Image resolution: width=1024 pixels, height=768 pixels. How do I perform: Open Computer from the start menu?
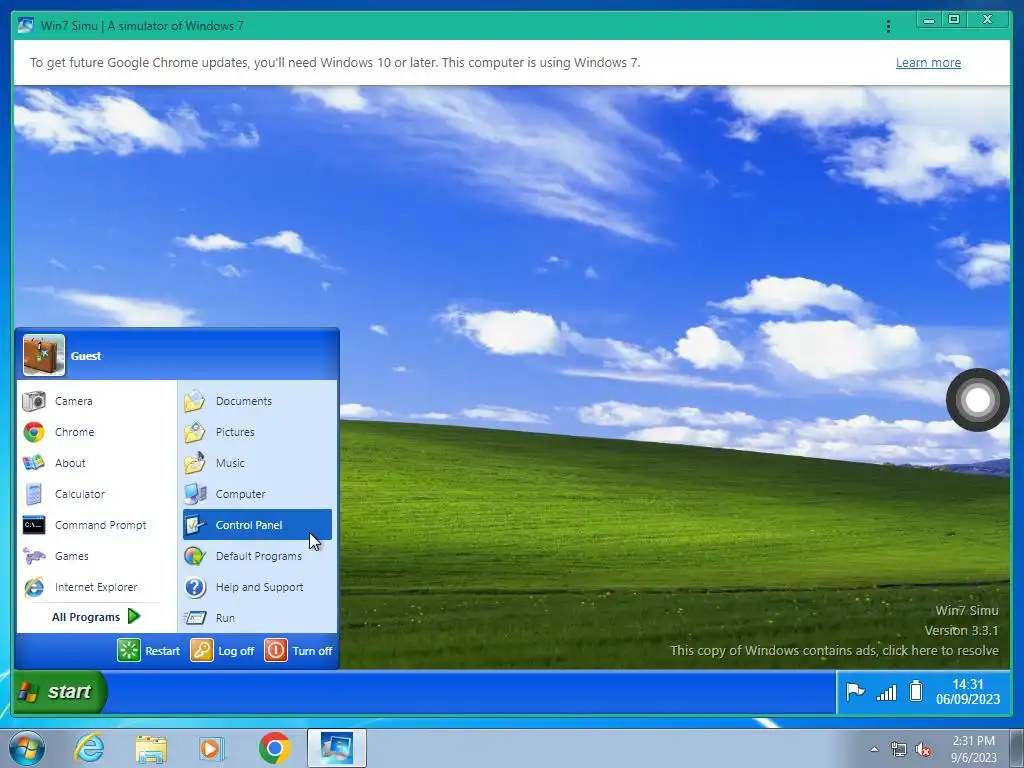click(x=257, y=494)
